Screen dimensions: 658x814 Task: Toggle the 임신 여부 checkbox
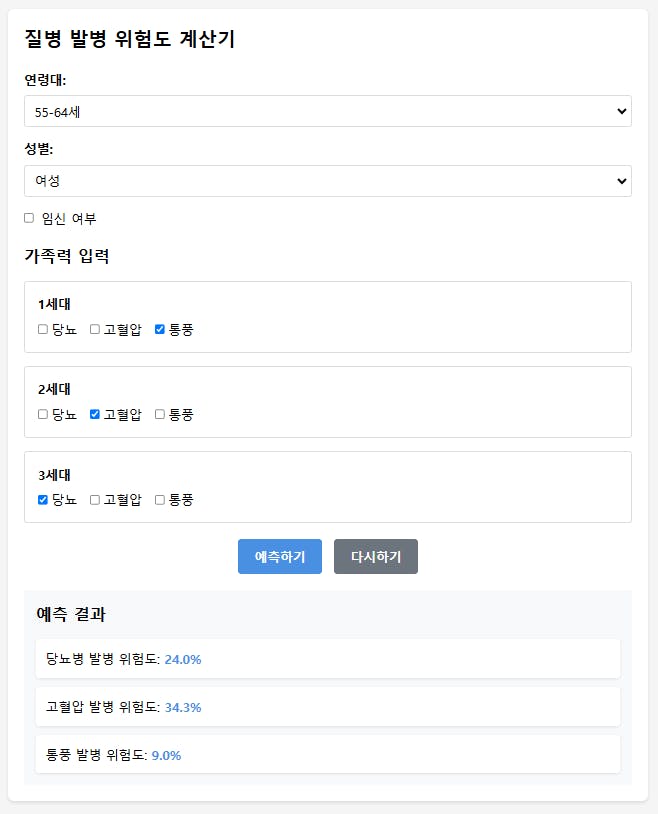pyautogui.click(x=29, y=218)
